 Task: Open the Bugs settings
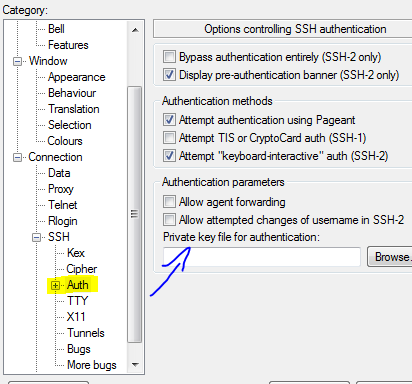click(x=79, y=349)
